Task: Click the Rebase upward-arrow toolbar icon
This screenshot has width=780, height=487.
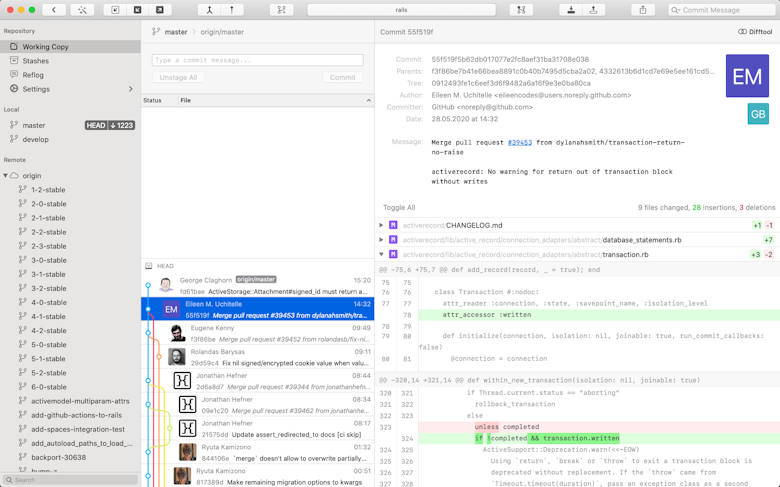Action: 231,9
